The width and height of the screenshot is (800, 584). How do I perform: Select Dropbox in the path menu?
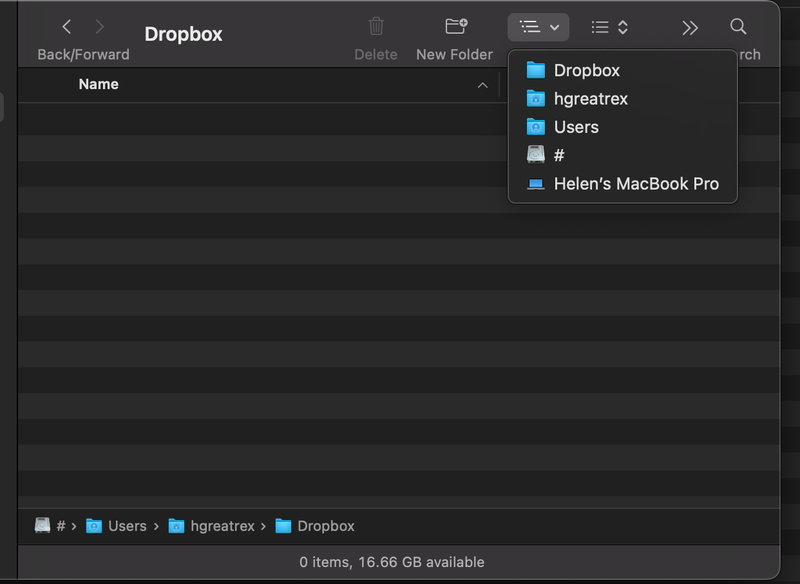click(586, 70)
